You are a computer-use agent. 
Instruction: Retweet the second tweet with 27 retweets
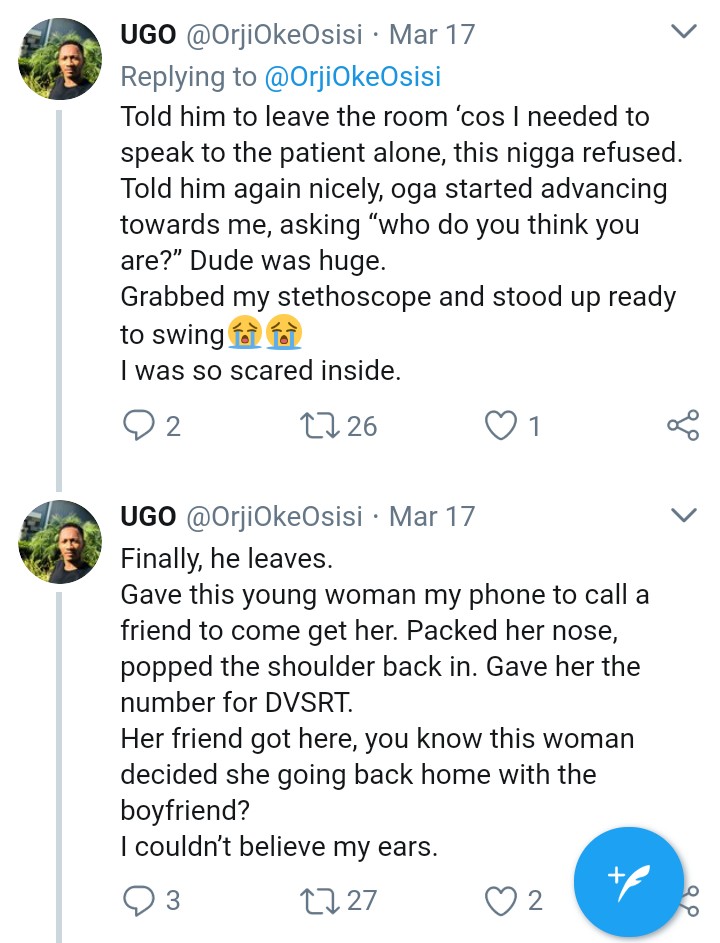pyautogui.click(x=318, y=900)
